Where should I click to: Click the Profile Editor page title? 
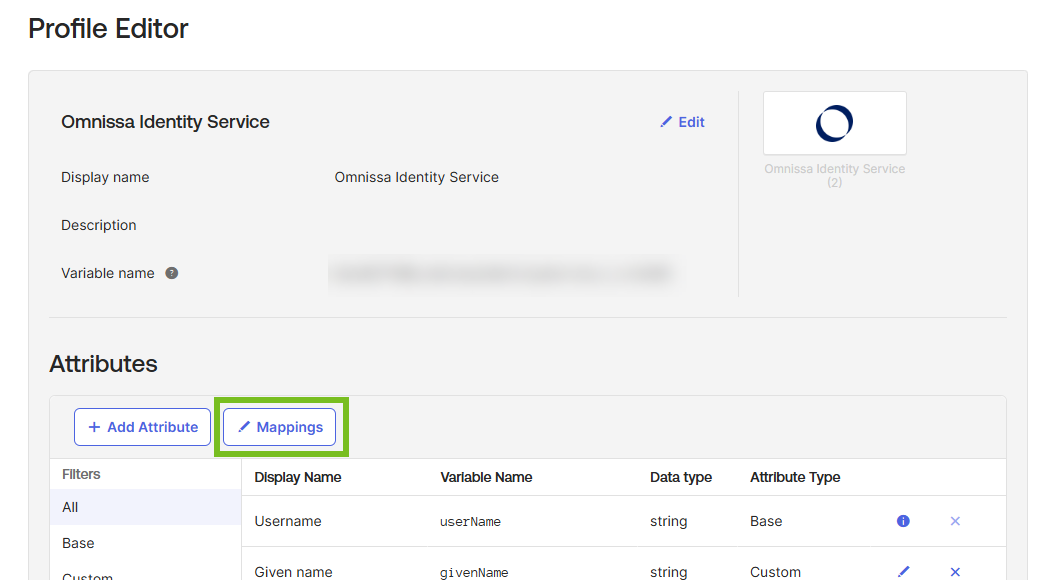coord(108,29)
